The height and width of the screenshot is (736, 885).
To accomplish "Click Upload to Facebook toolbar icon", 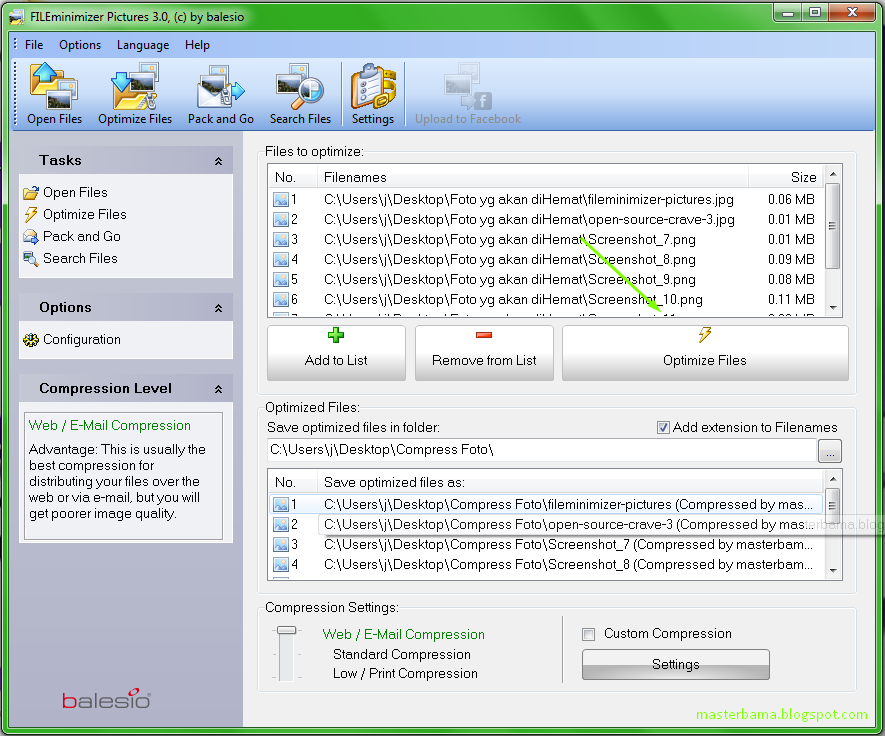I will click(x=468, y=94).
